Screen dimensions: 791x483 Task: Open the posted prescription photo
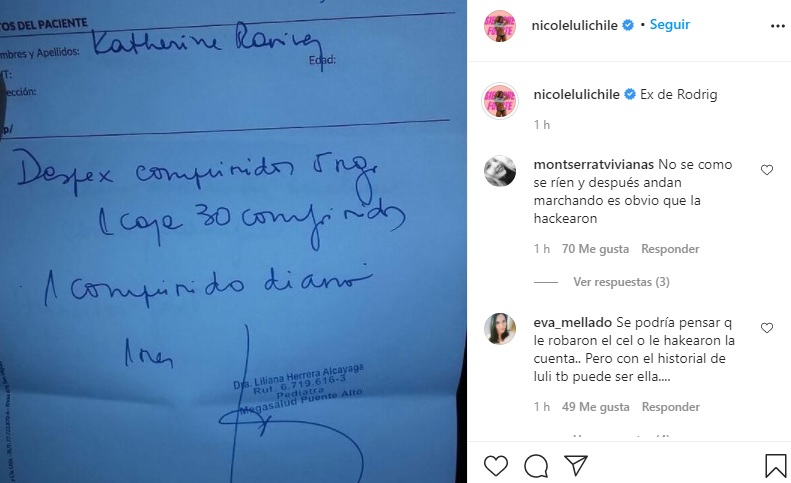click(233, 241)
